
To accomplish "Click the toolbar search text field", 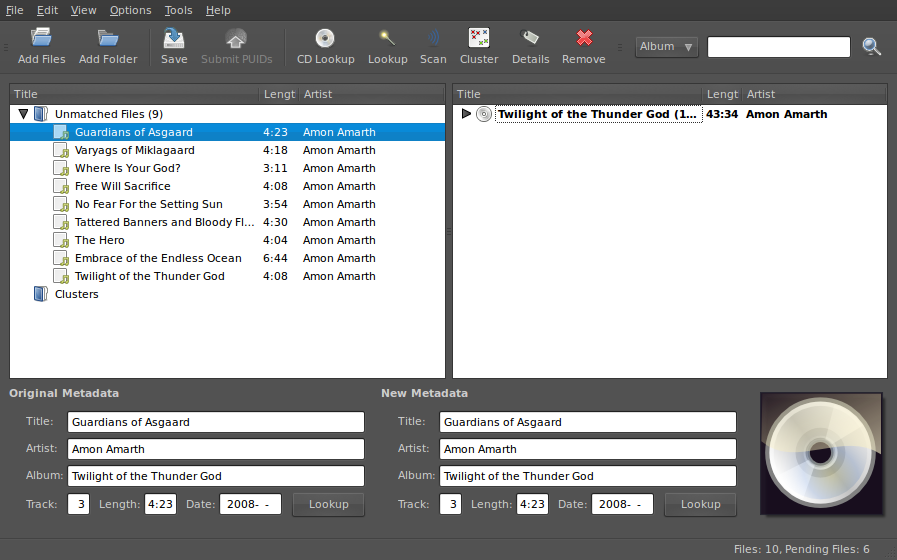I will (x=779, y=47).
